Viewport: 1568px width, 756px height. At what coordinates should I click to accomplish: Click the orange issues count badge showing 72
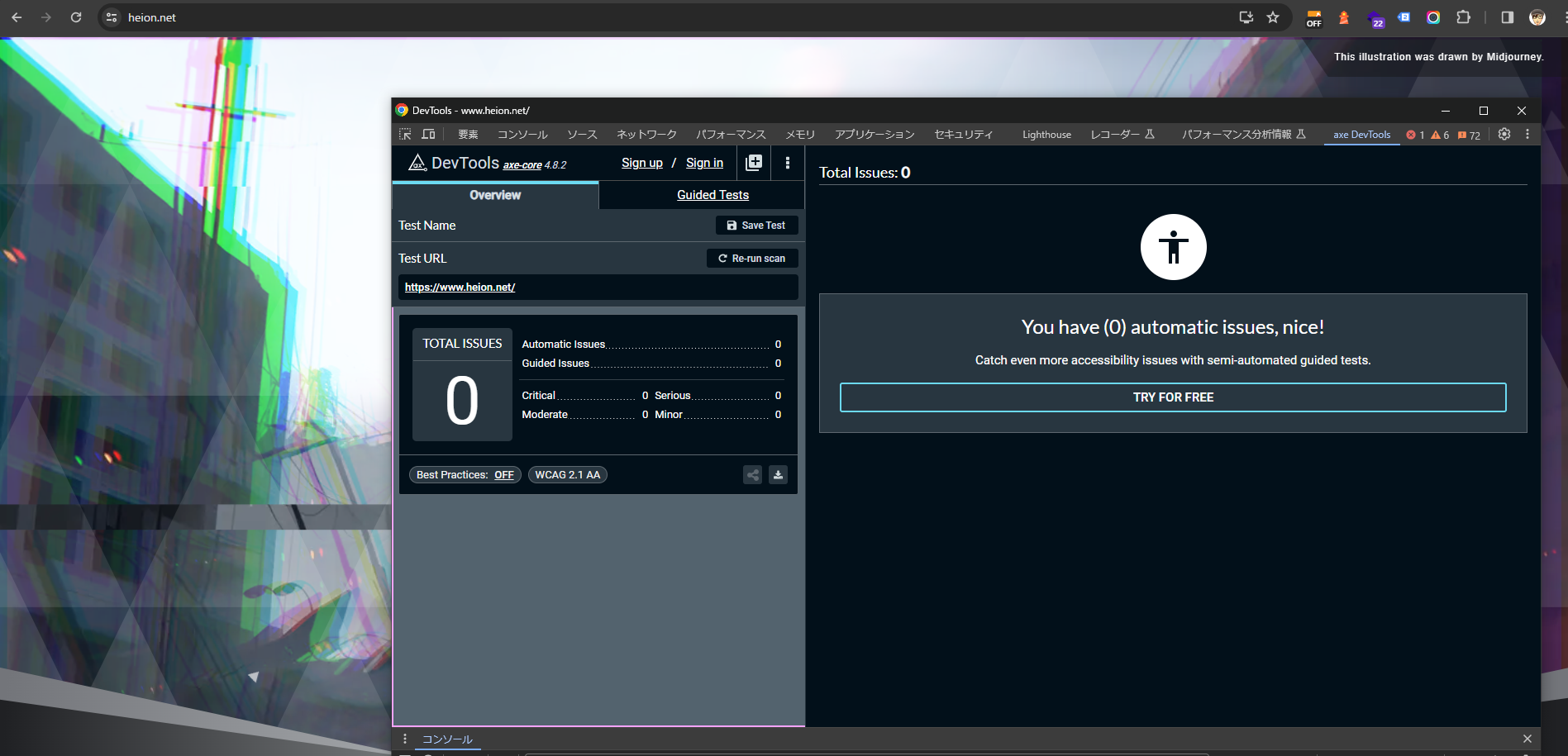click(1469, 135)
